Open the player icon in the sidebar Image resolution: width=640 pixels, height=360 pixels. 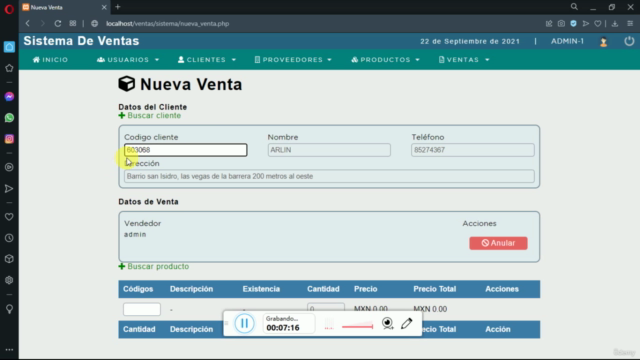click(9, 167)
